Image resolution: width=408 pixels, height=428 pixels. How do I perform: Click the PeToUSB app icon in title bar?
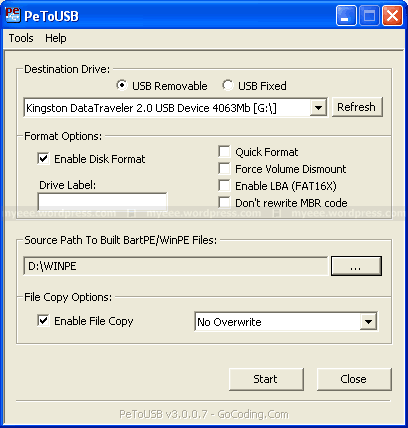click(13, 15)
